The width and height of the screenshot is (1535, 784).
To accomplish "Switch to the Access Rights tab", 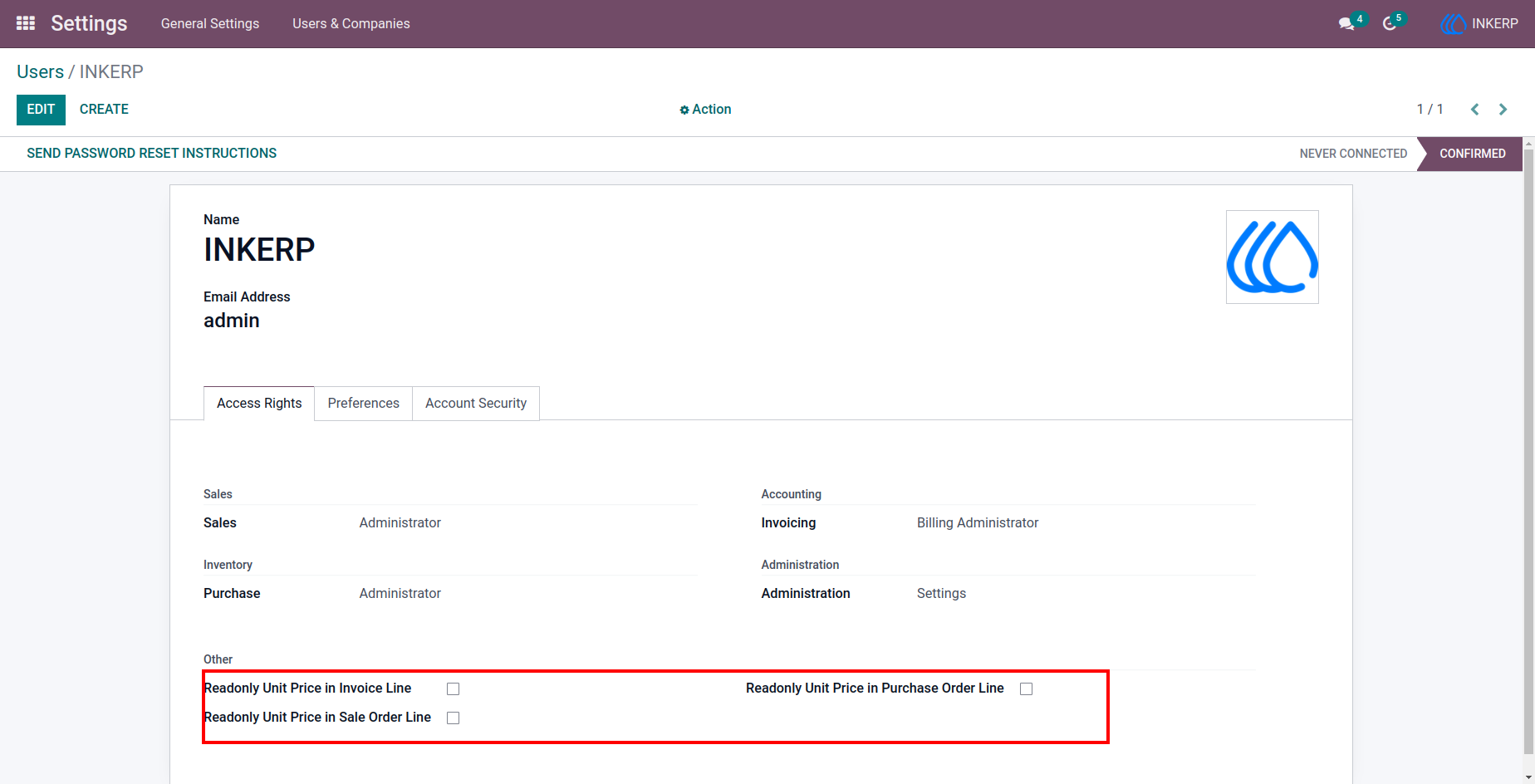I will (259, 404).
